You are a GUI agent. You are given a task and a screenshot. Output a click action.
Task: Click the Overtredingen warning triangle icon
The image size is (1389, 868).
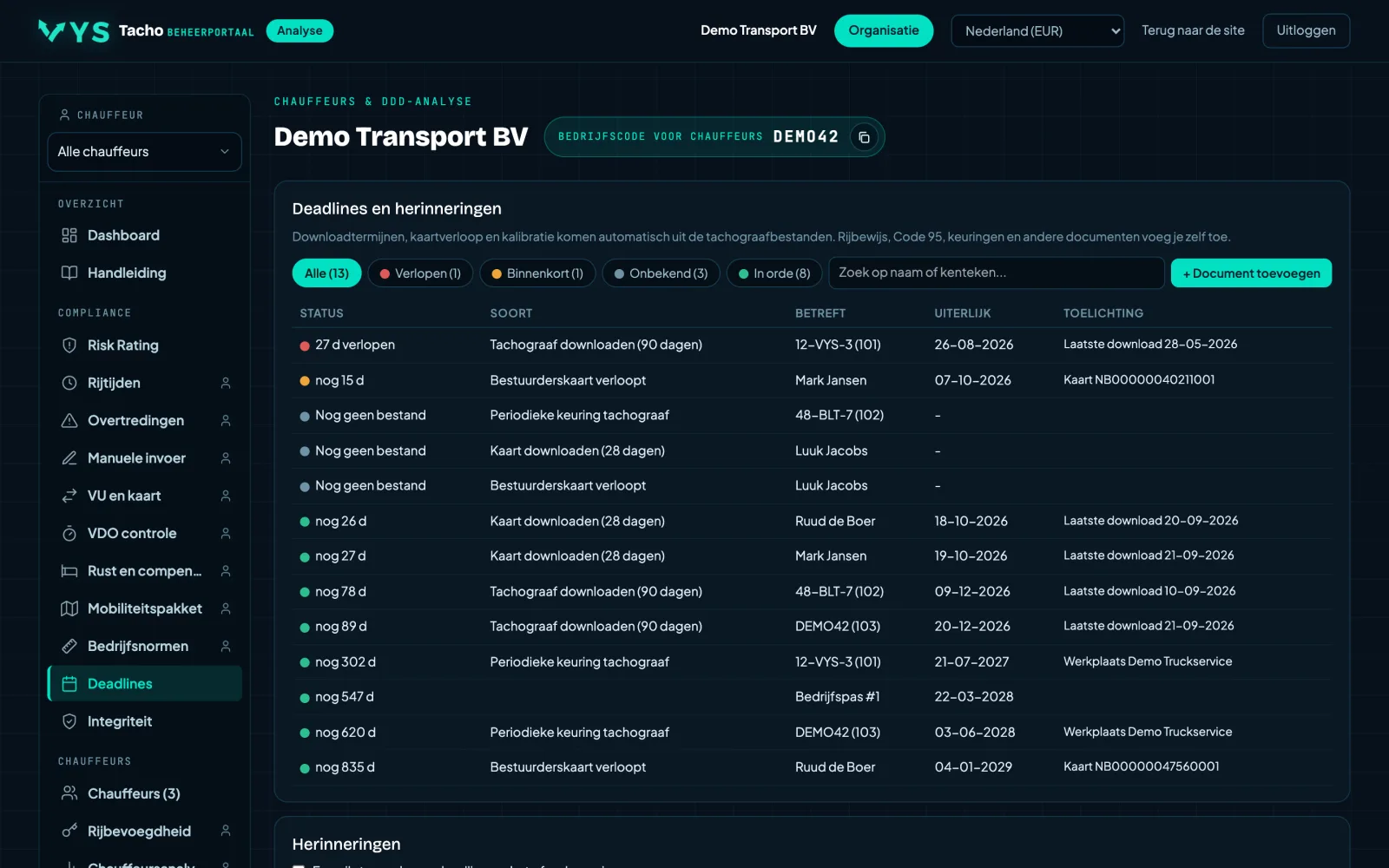(69, 420)
